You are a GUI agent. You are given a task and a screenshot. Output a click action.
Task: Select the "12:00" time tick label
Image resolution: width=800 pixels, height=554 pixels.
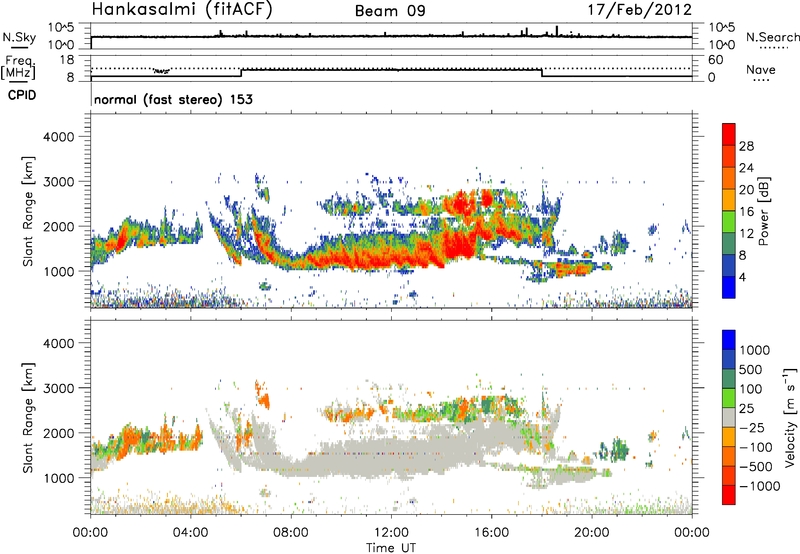(391, 533)
